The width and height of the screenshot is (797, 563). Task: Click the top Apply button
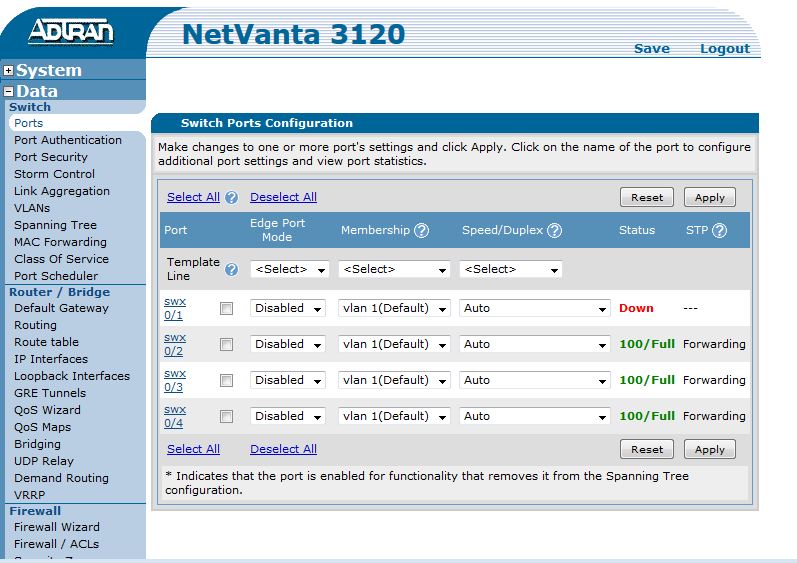click(x=710, y=198)
